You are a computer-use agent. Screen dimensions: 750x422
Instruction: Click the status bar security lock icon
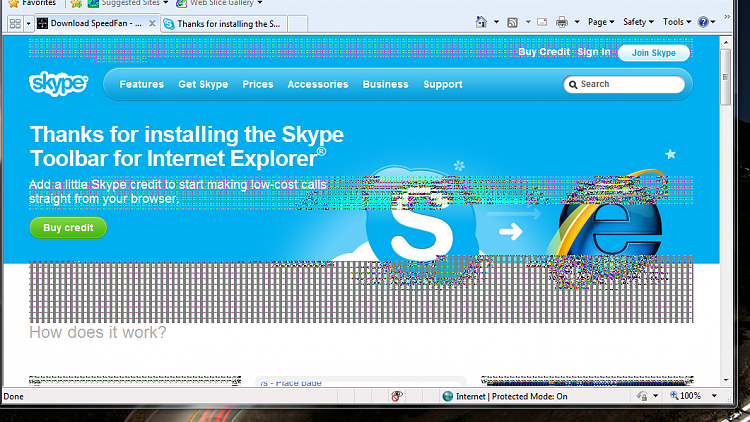(x=642, y=396)
